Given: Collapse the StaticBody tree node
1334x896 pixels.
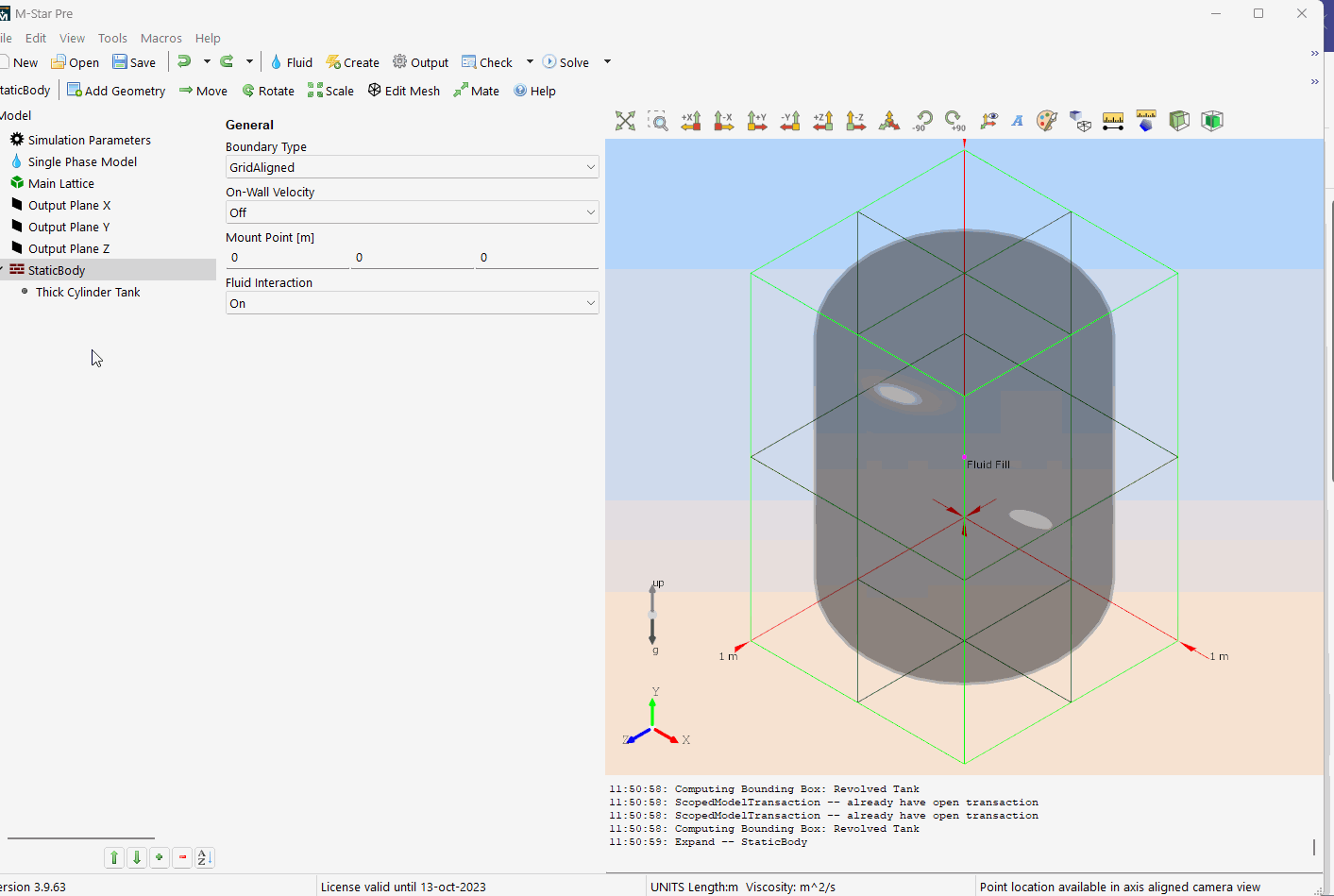Looking at the screenshot, I should coord(2,270).
